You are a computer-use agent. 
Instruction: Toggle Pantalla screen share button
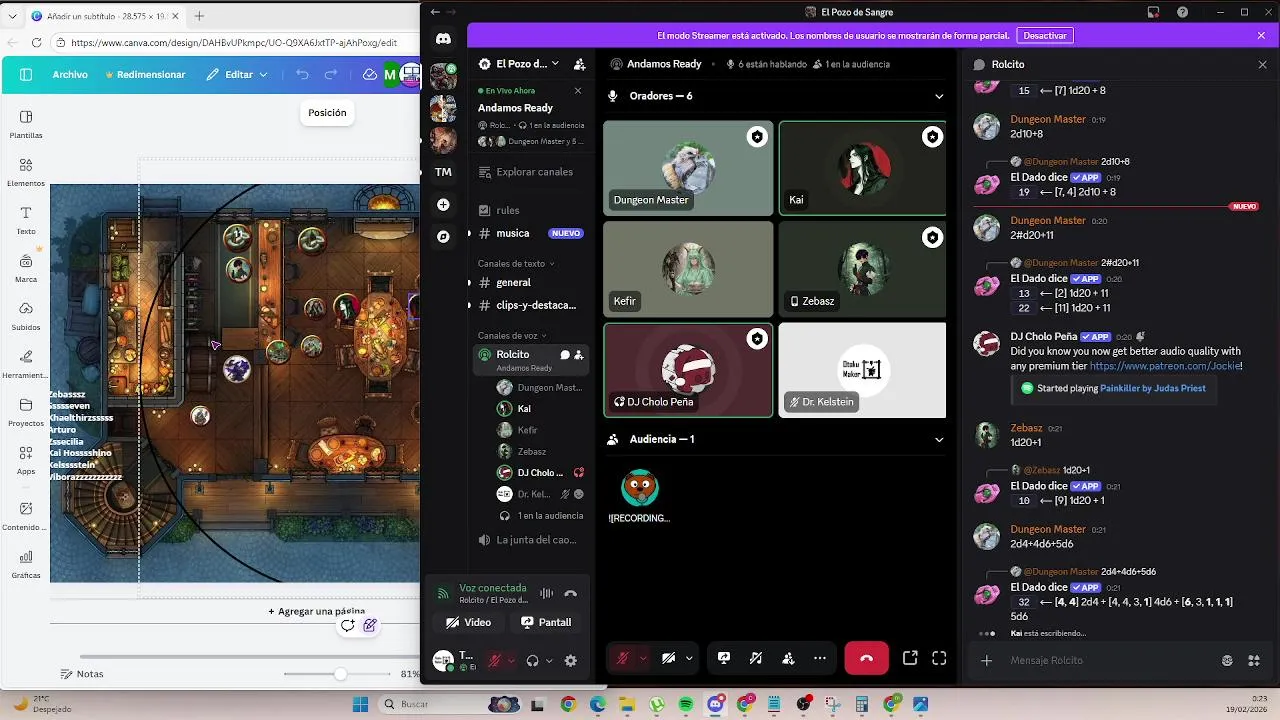tap(546, 622)
